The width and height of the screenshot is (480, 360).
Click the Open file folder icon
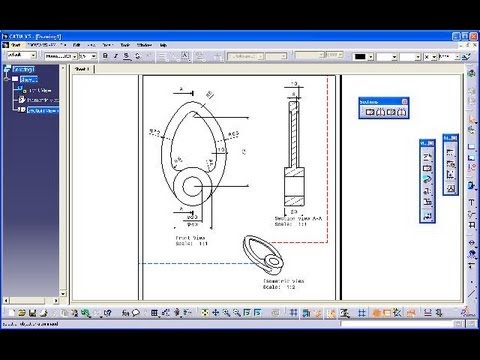point(22,313)
